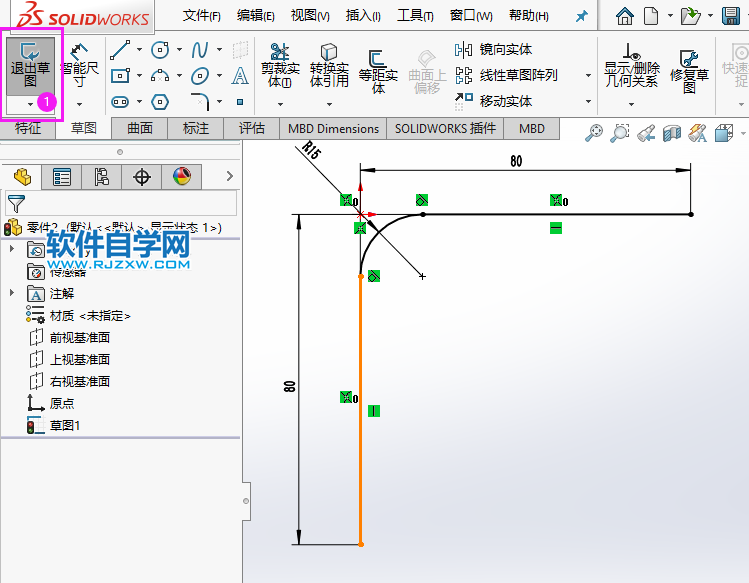Screen dimensions: 749x583
Task: Open the Line tool dropdown arrow
Action: pos(139,50)
